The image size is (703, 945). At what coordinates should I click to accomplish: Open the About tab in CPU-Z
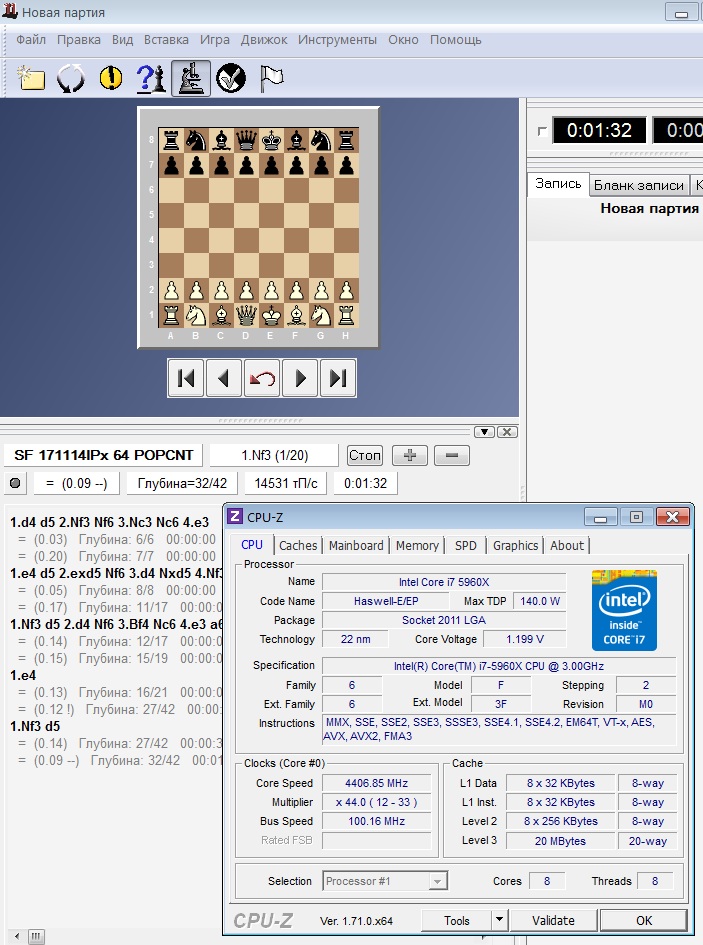567,545
